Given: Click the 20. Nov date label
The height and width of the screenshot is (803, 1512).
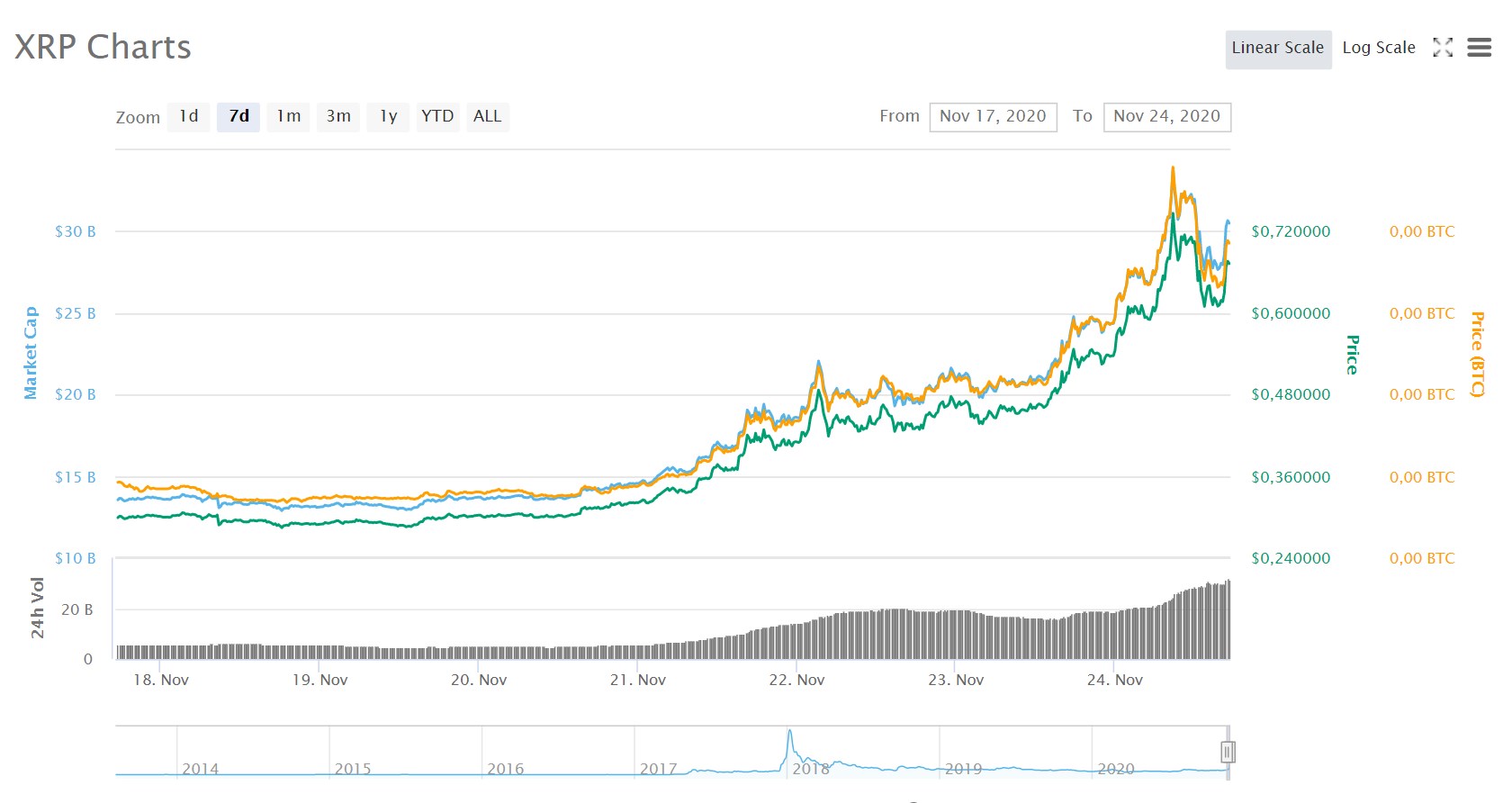Looking at the screenshot, I should coord(479,680).
